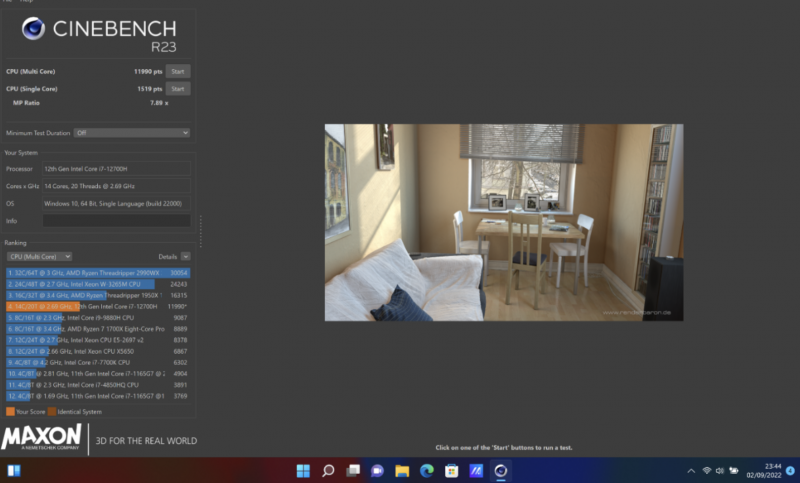Image resolution: width=800 pixels, height=483 pixels.
Task: Open the clock and date flyout
Action: 764,470
